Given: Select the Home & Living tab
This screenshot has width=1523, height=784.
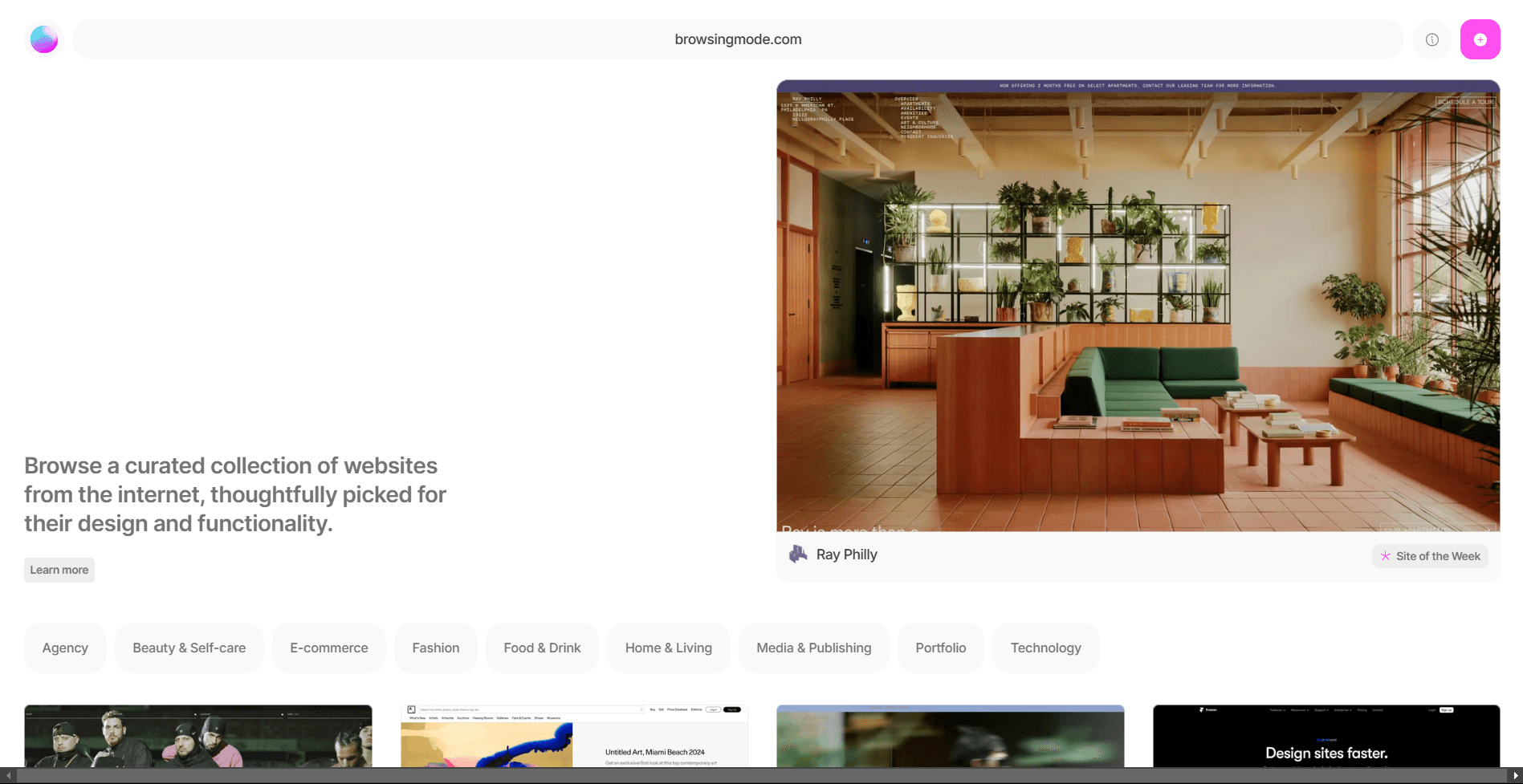Looking at the screenshot, I should [x=668, y=648].
